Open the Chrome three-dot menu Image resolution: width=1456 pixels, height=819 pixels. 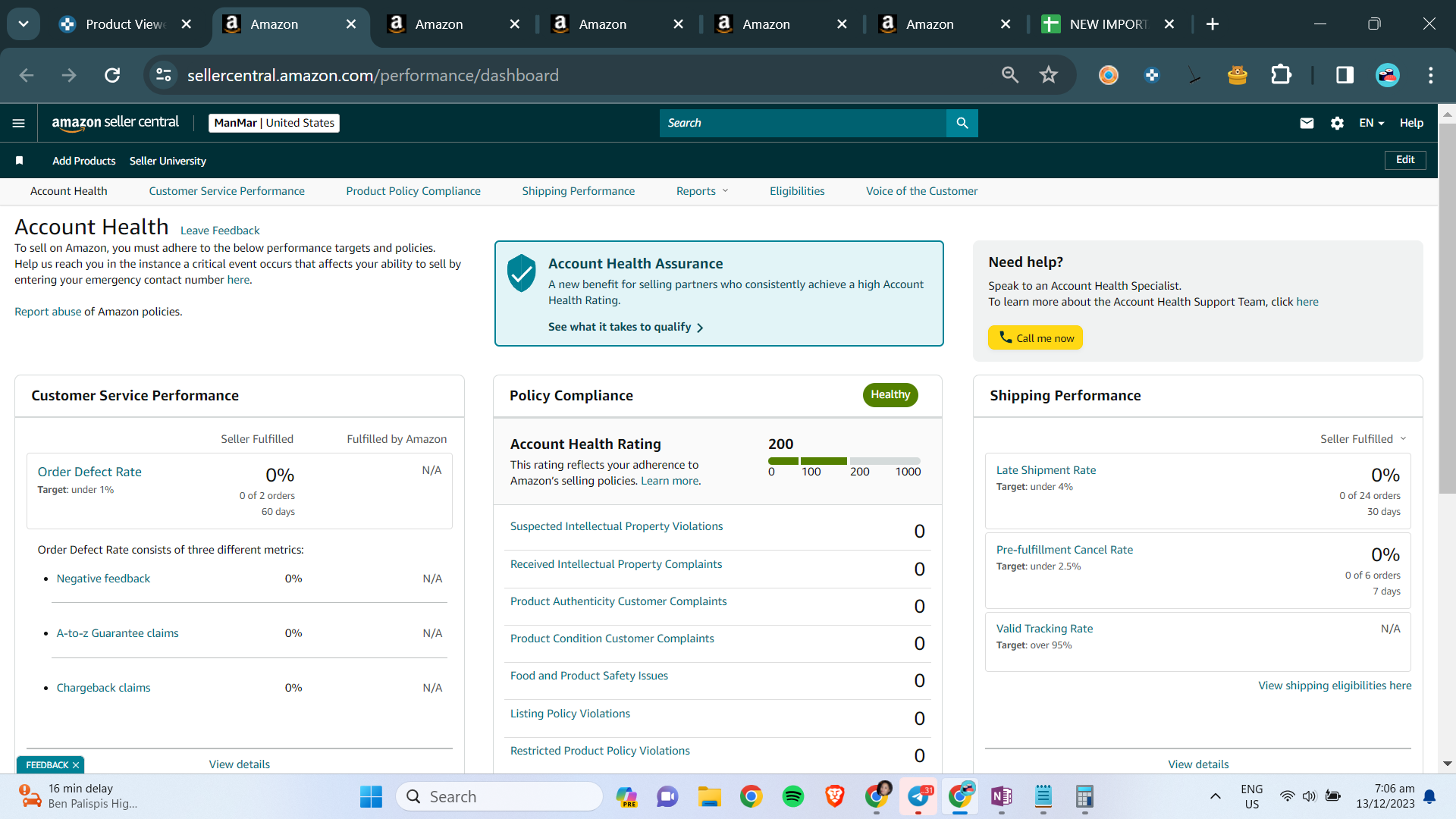pos(1431,75)
